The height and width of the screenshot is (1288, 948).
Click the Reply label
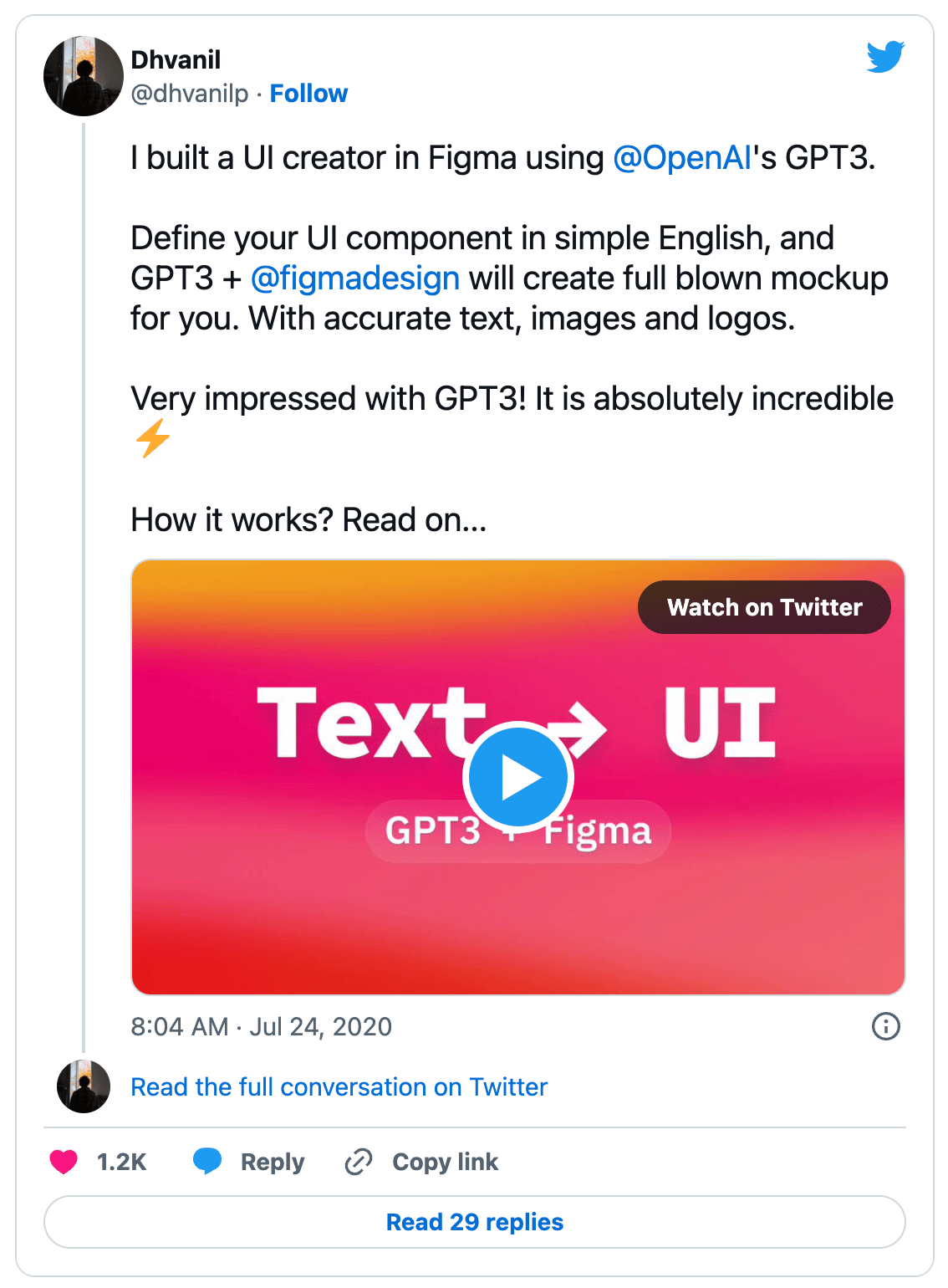coord(273,1162)
